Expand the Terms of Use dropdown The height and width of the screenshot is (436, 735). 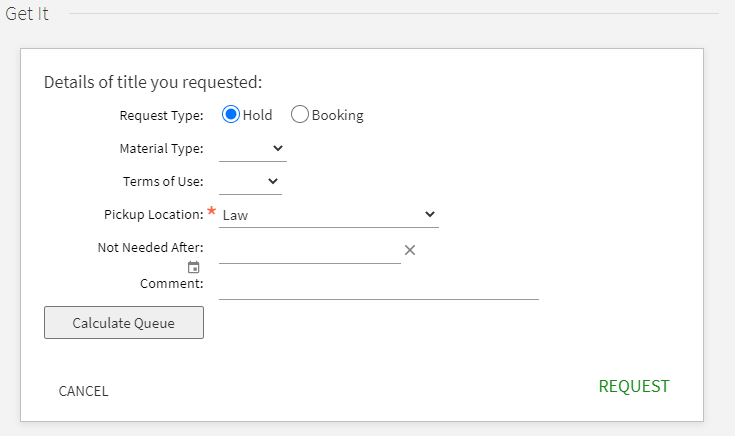click(x=250, y=182)
